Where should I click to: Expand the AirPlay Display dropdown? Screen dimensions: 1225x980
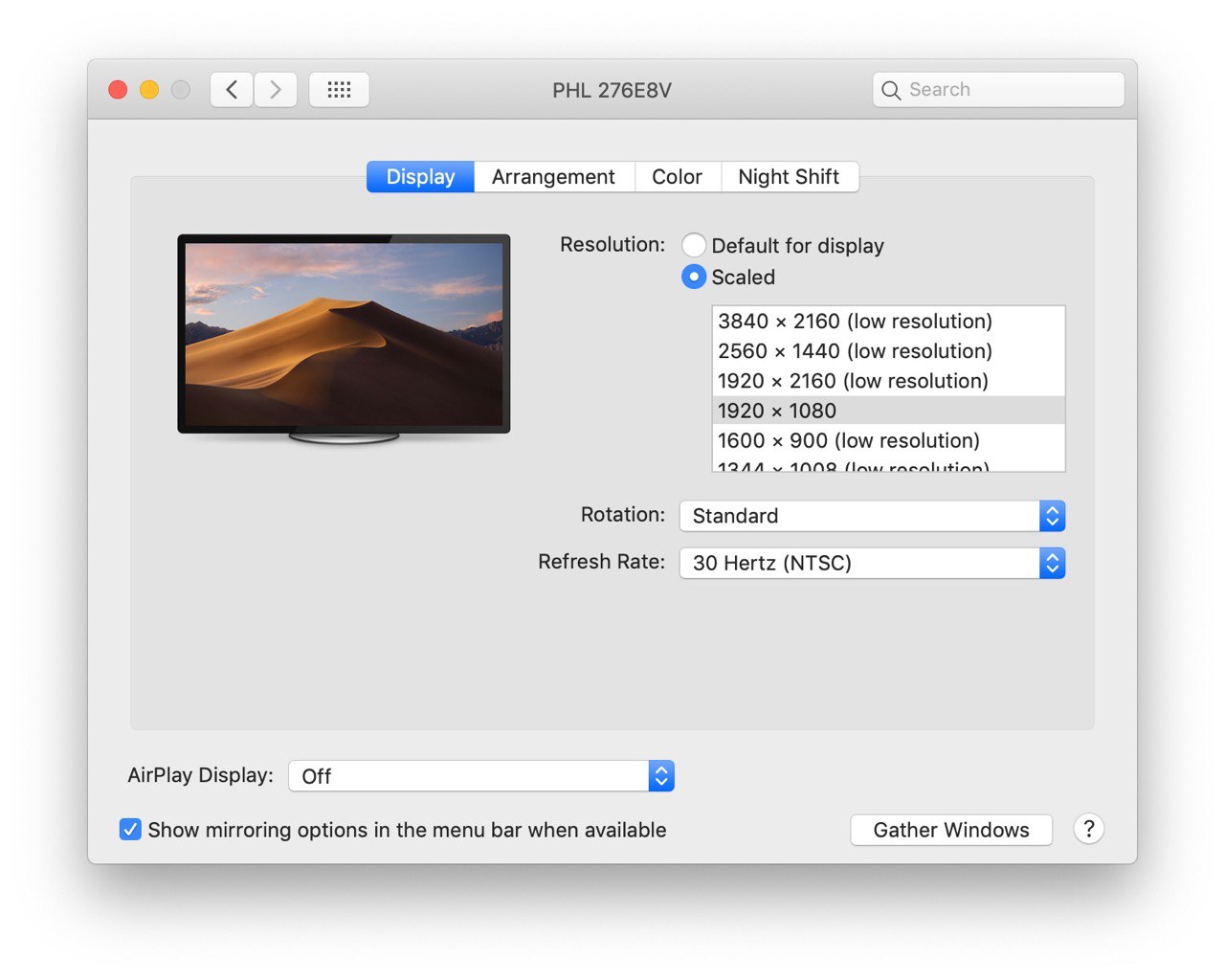tap(481, 776)
